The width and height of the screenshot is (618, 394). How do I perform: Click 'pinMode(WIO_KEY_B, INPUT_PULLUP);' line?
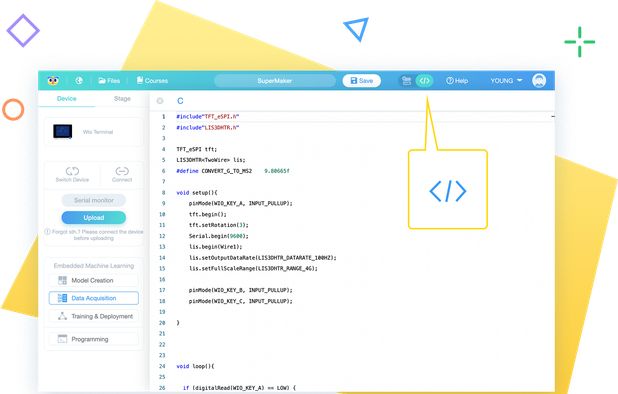coord(240,290)
